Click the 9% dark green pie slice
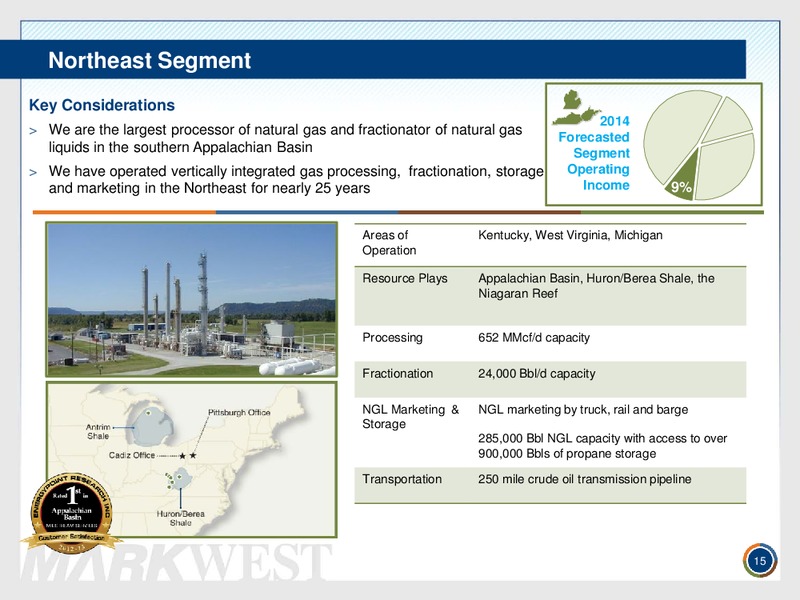Screen dimensions: 800x600 pos(681,178)
